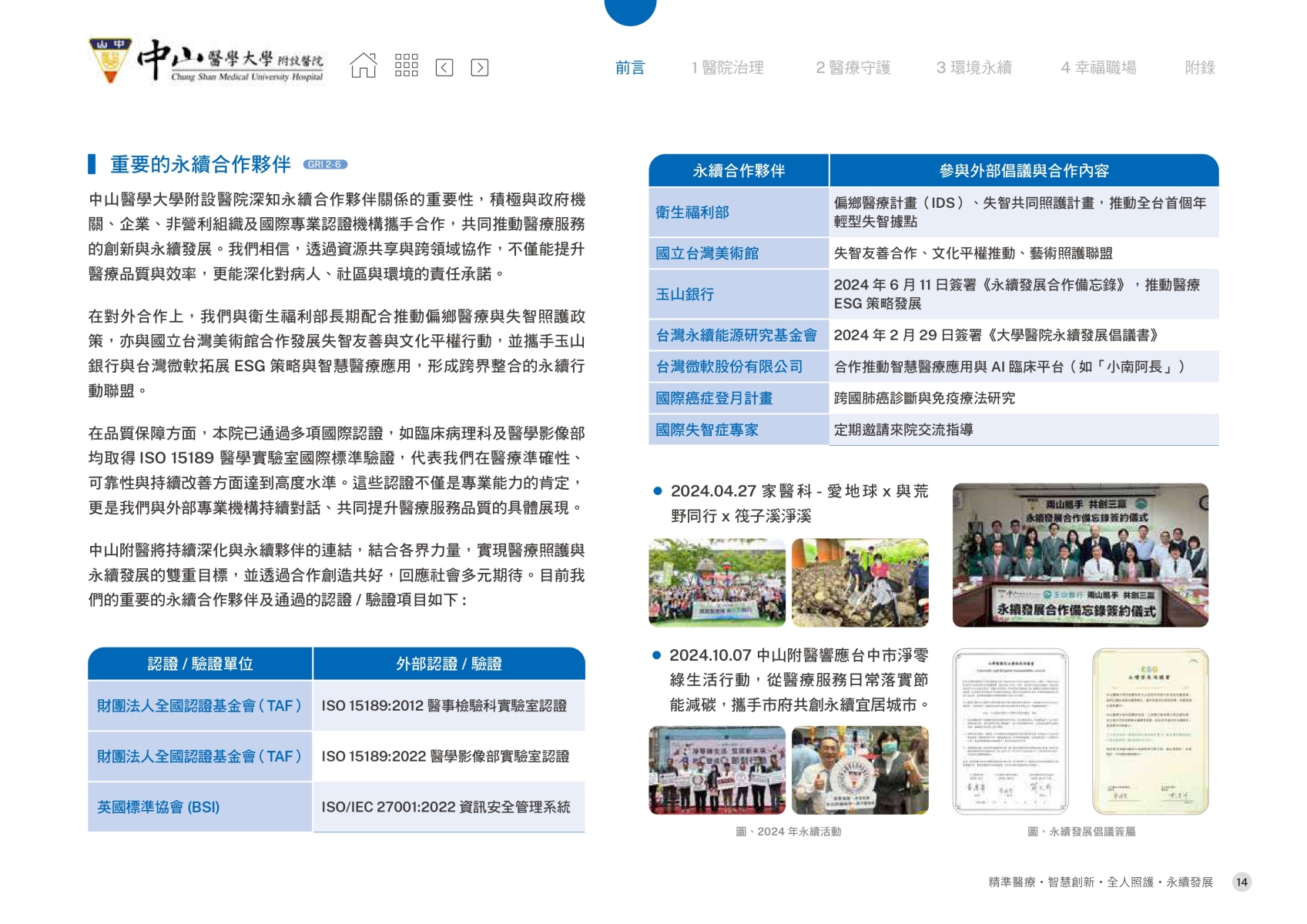Click 衛生福利部 partner row
This screenshot has width=1307, height=924.
click(692, 213)
